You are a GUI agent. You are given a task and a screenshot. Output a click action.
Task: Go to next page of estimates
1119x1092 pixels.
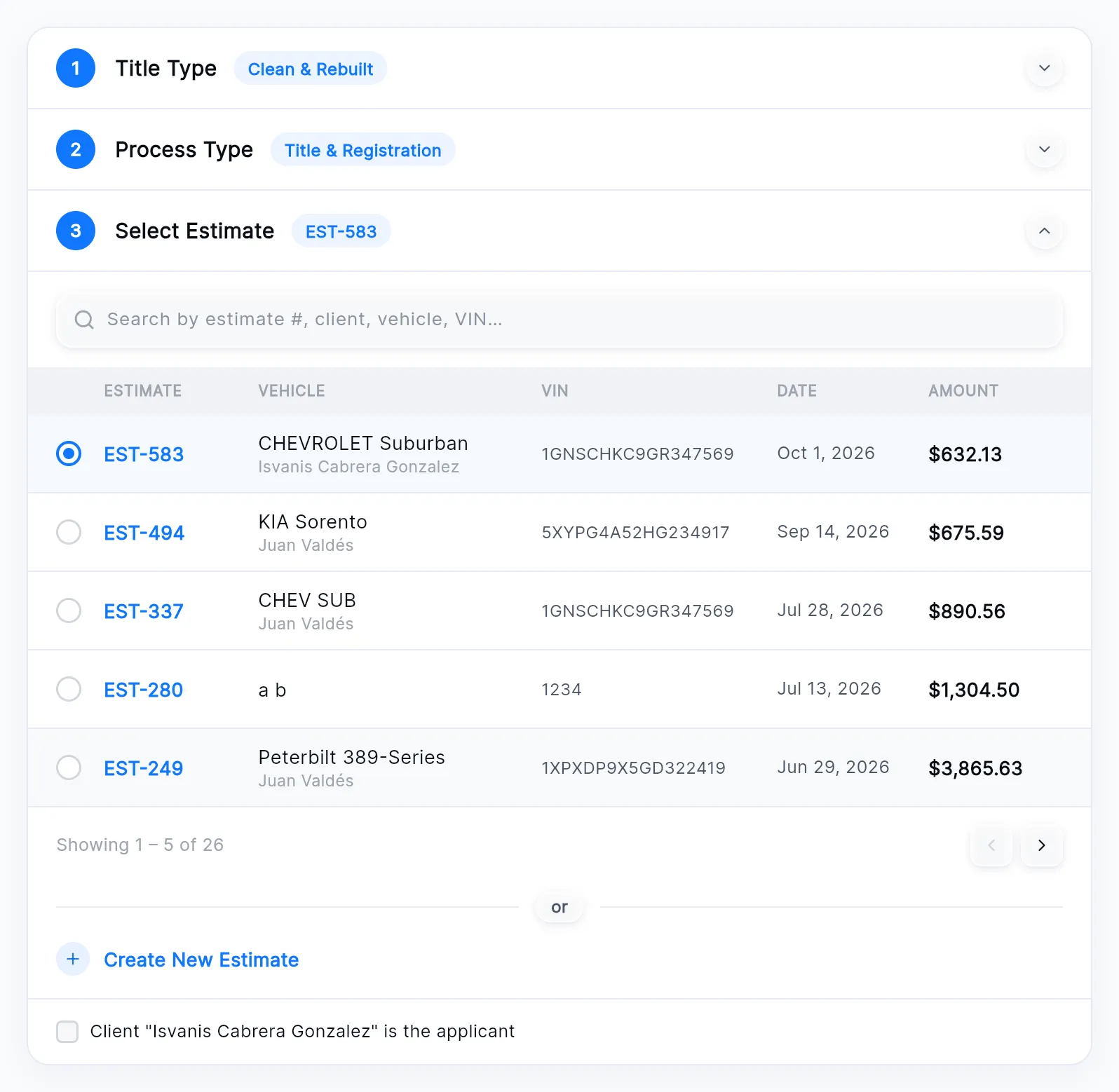pos(1042,845)
